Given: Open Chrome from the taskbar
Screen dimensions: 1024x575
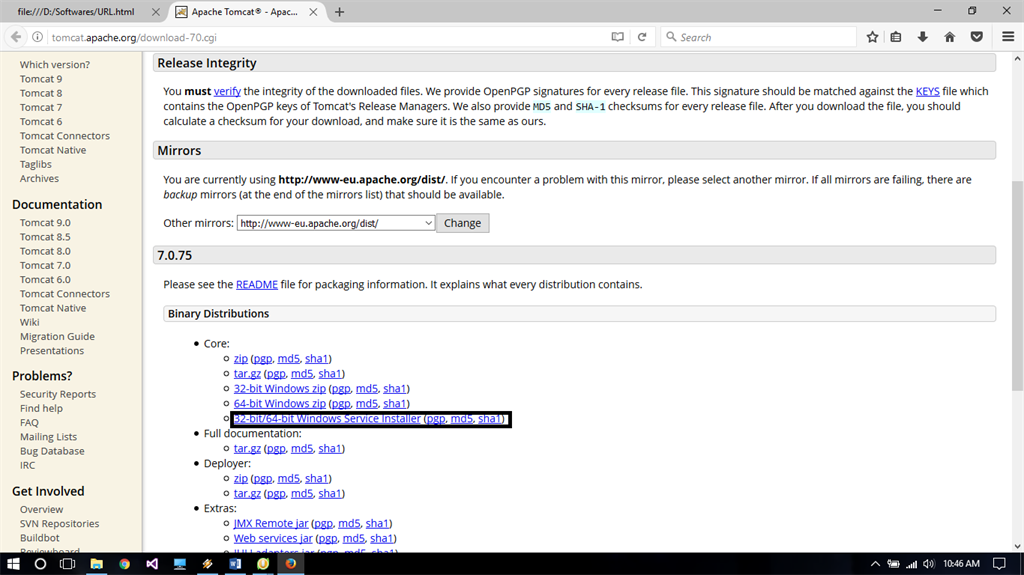Looking at the screenshot, I should 124,564.
